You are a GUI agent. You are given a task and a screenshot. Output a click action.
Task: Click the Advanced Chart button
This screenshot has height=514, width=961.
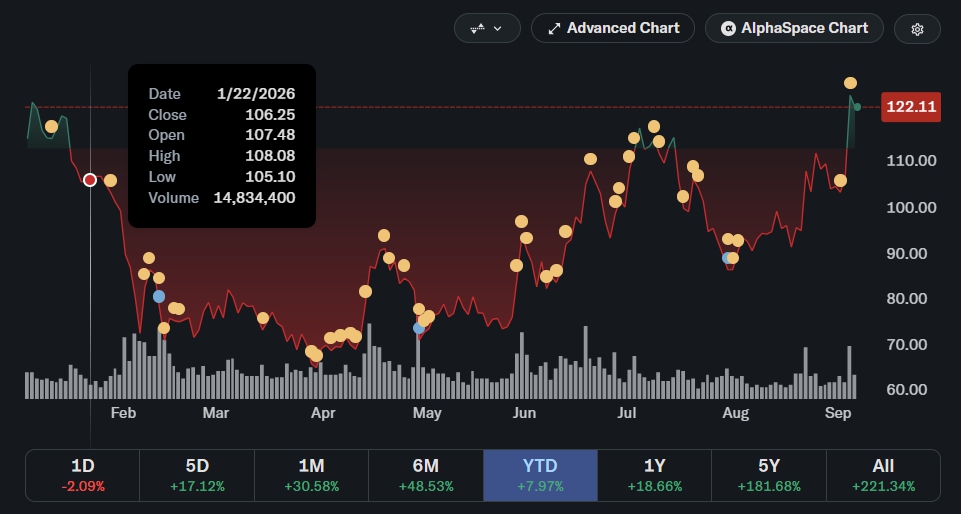(x=613, y=29)
